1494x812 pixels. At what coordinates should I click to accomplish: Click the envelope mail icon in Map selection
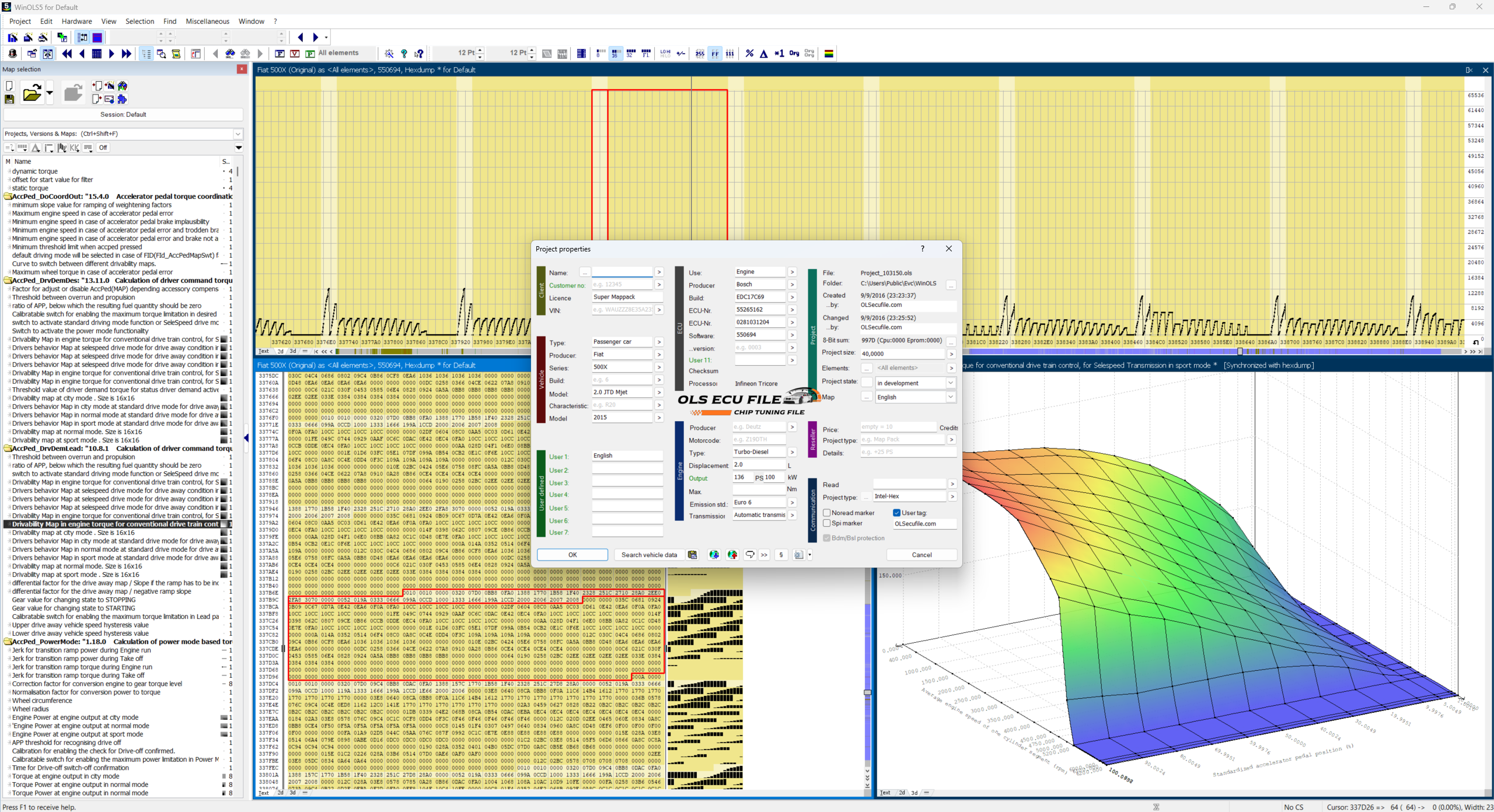(x=109, y=99)
